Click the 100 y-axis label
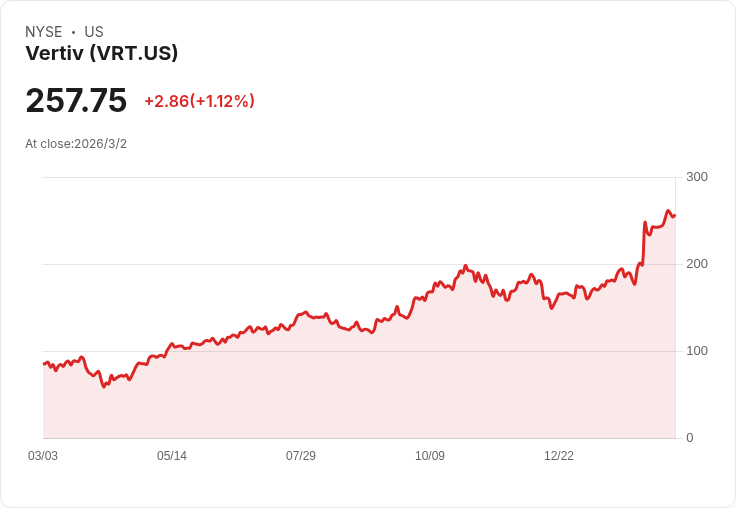736x508 pixels. click(697, 351)
